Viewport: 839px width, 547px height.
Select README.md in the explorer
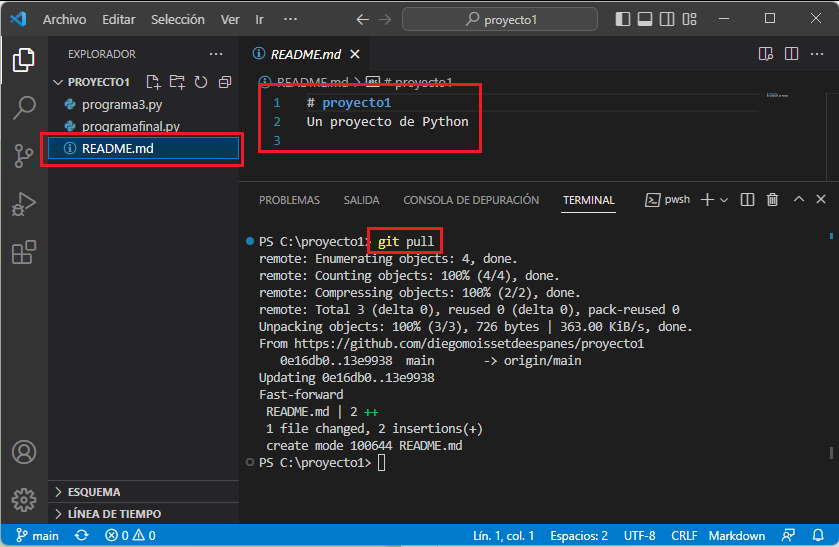tap(143, 148)
